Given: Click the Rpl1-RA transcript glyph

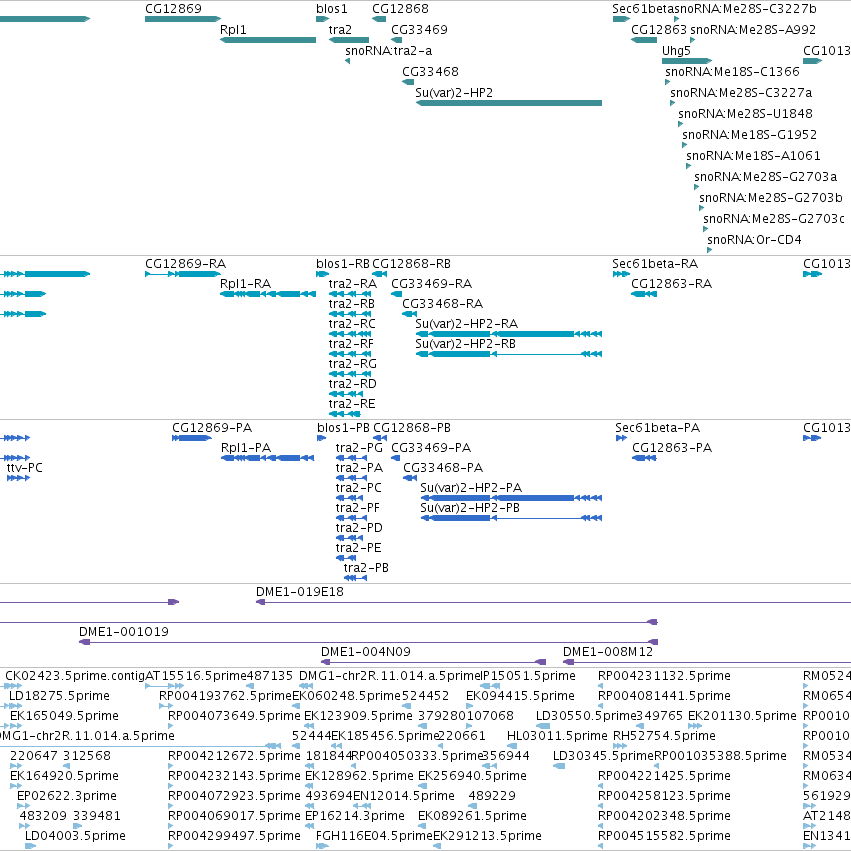Looking at the screenshot, I should (x=268, y=294).
